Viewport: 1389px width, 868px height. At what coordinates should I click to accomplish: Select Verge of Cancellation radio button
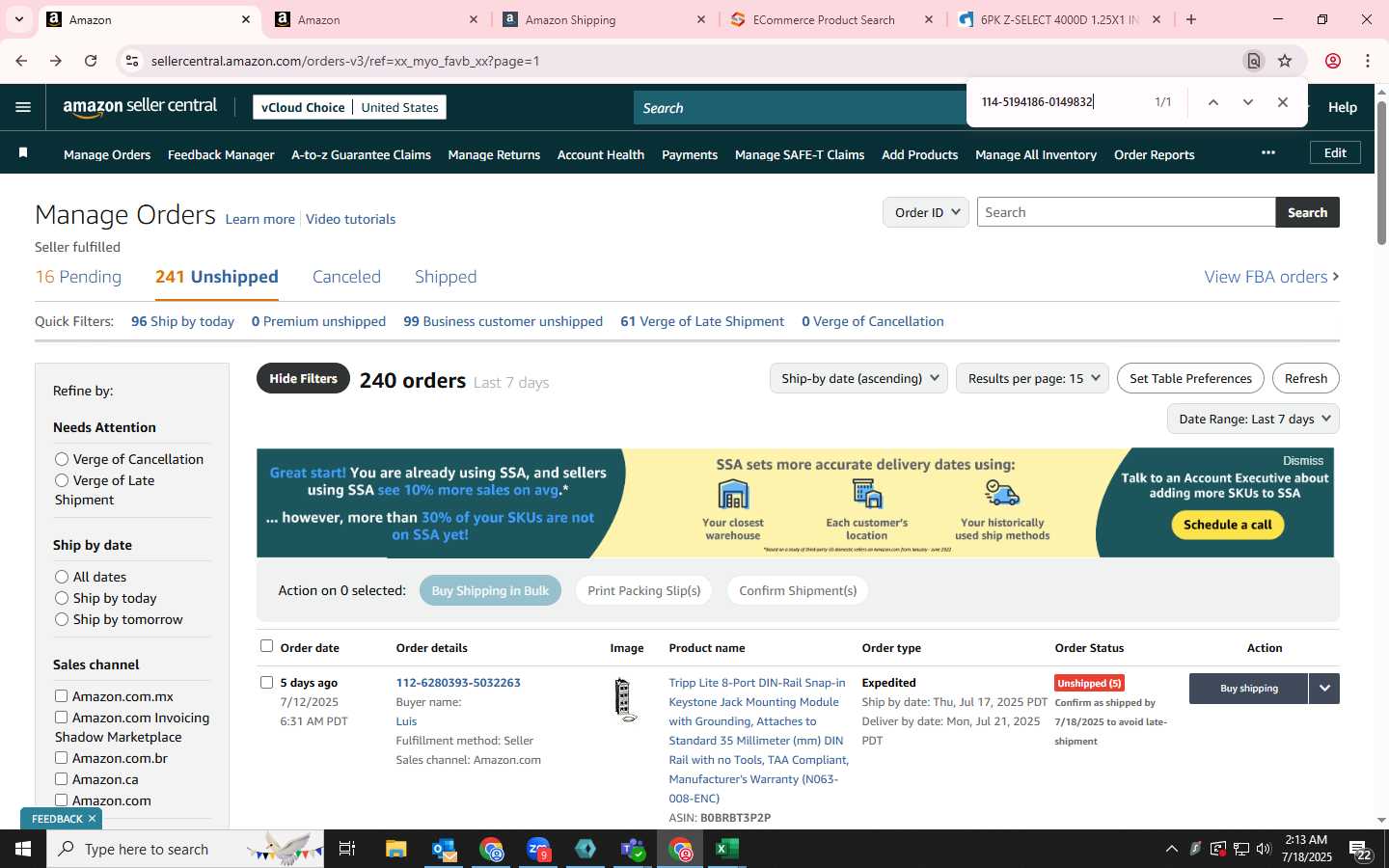[62, 459]
